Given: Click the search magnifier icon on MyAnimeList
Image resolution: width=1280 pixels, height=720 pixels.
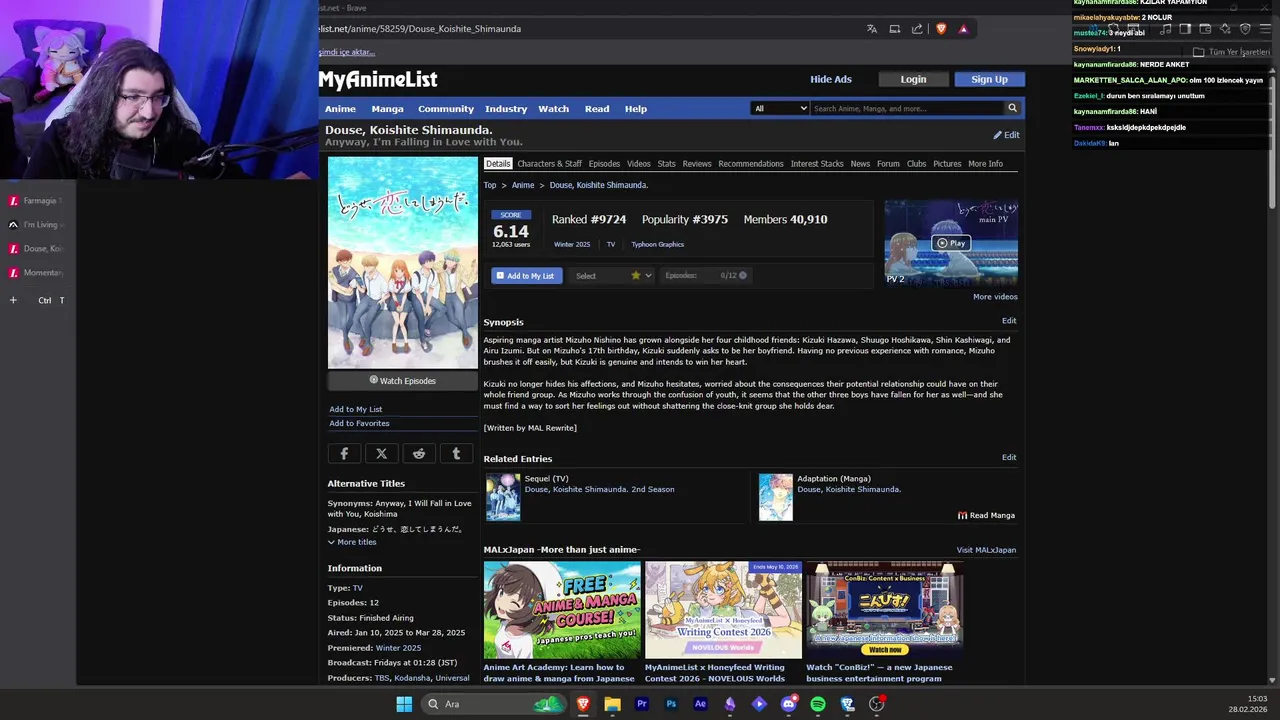Looking at the screenshot, I should pyautogui.click(x=1012, y=108).
